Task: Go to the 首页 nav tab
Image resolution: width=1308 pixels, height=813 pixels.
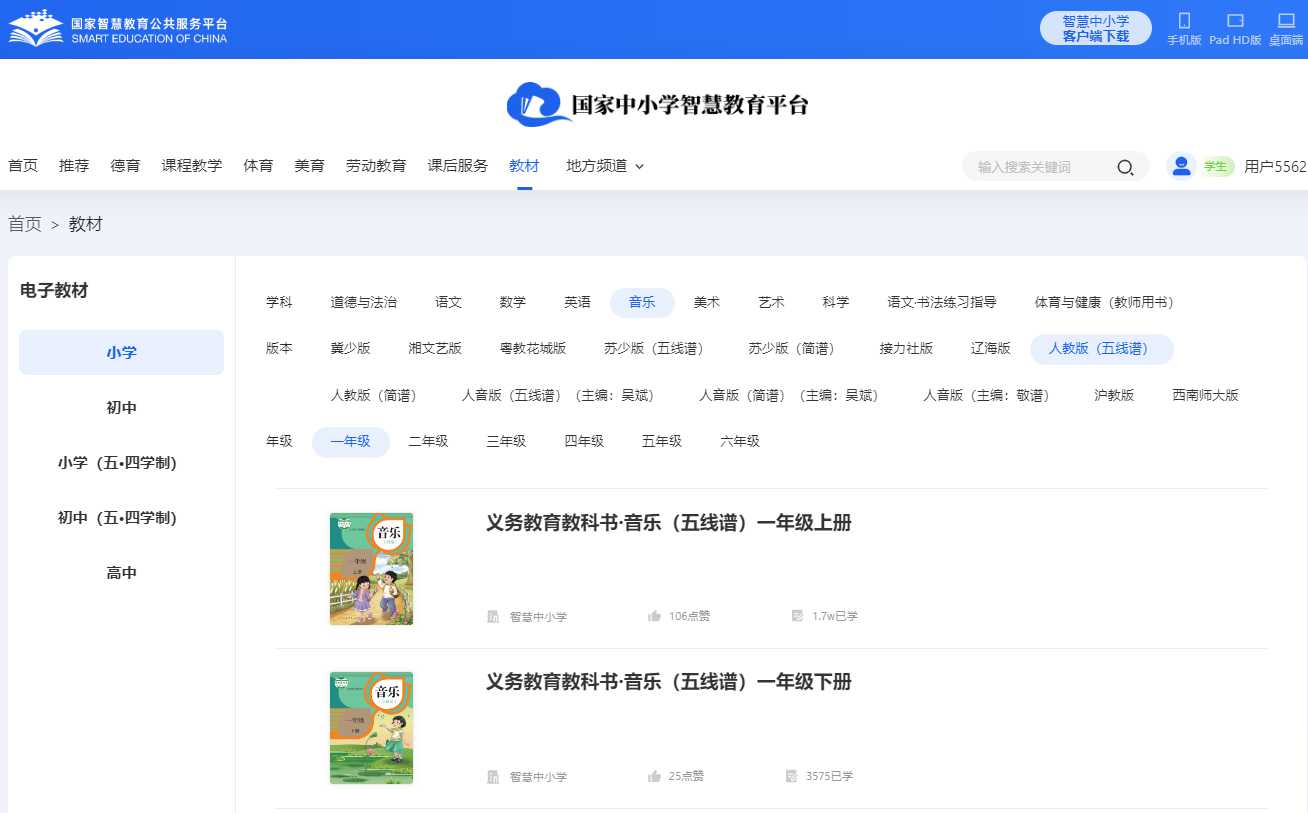Action: tap(23, 166)
